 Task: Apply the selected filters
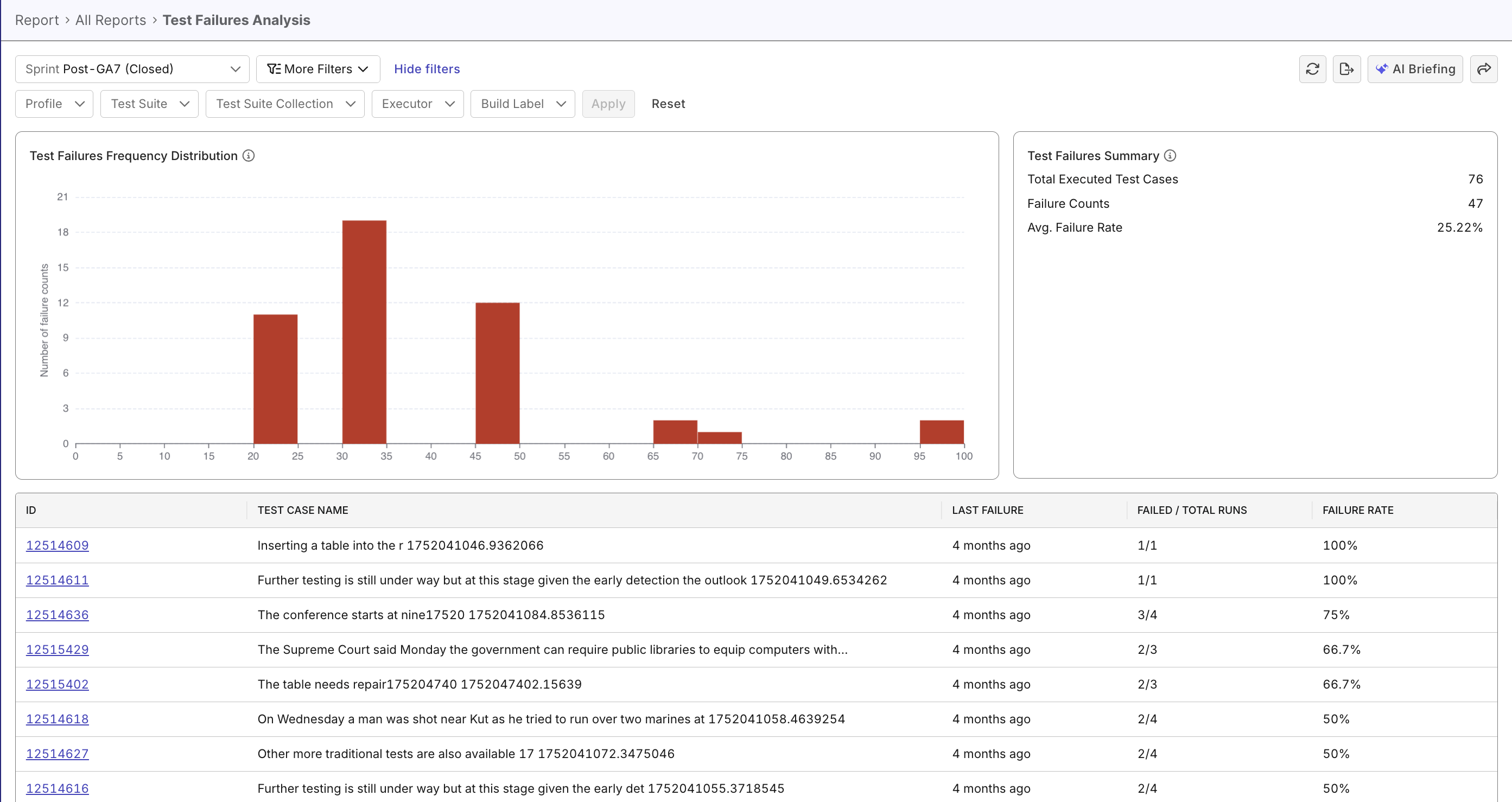coord(608,103)
